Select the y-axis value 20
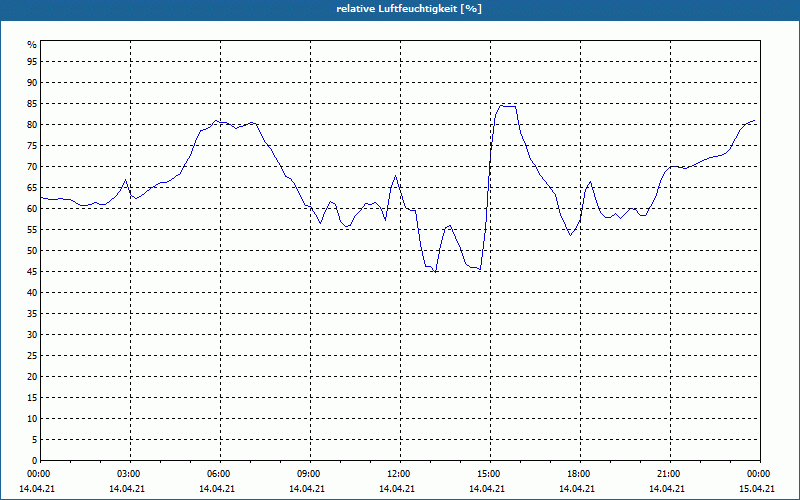800x500 pixels. [x=32, y=377]
